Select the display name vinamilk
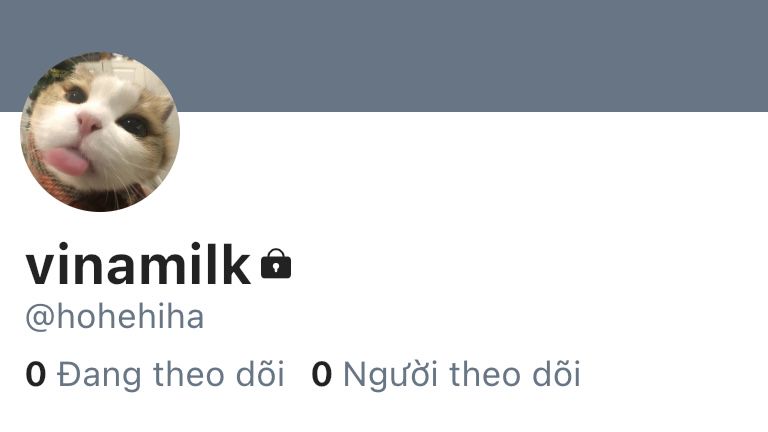 pyautogui.click(x=138, y=264)
